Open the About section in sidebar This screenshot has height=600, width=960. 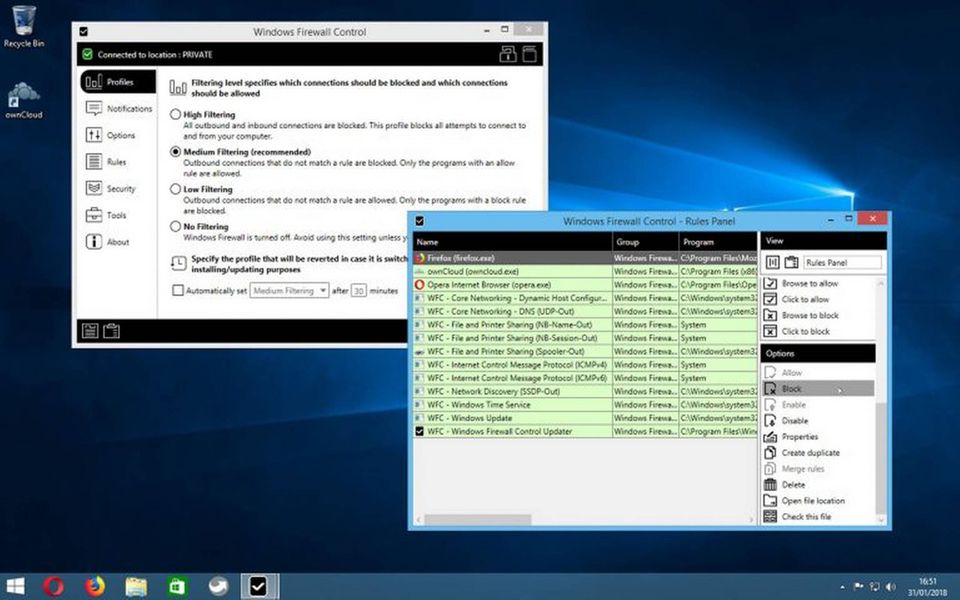[117, 242]
